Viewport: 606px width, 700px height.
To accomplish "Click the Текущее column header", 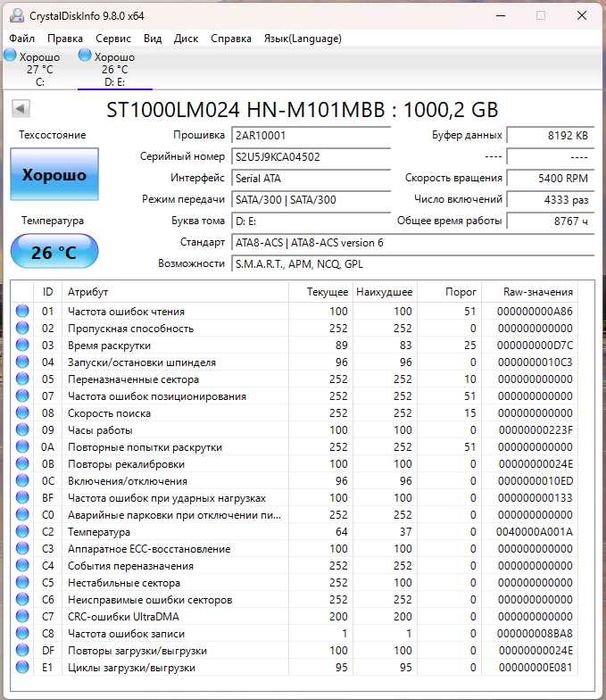I will 321,292.
